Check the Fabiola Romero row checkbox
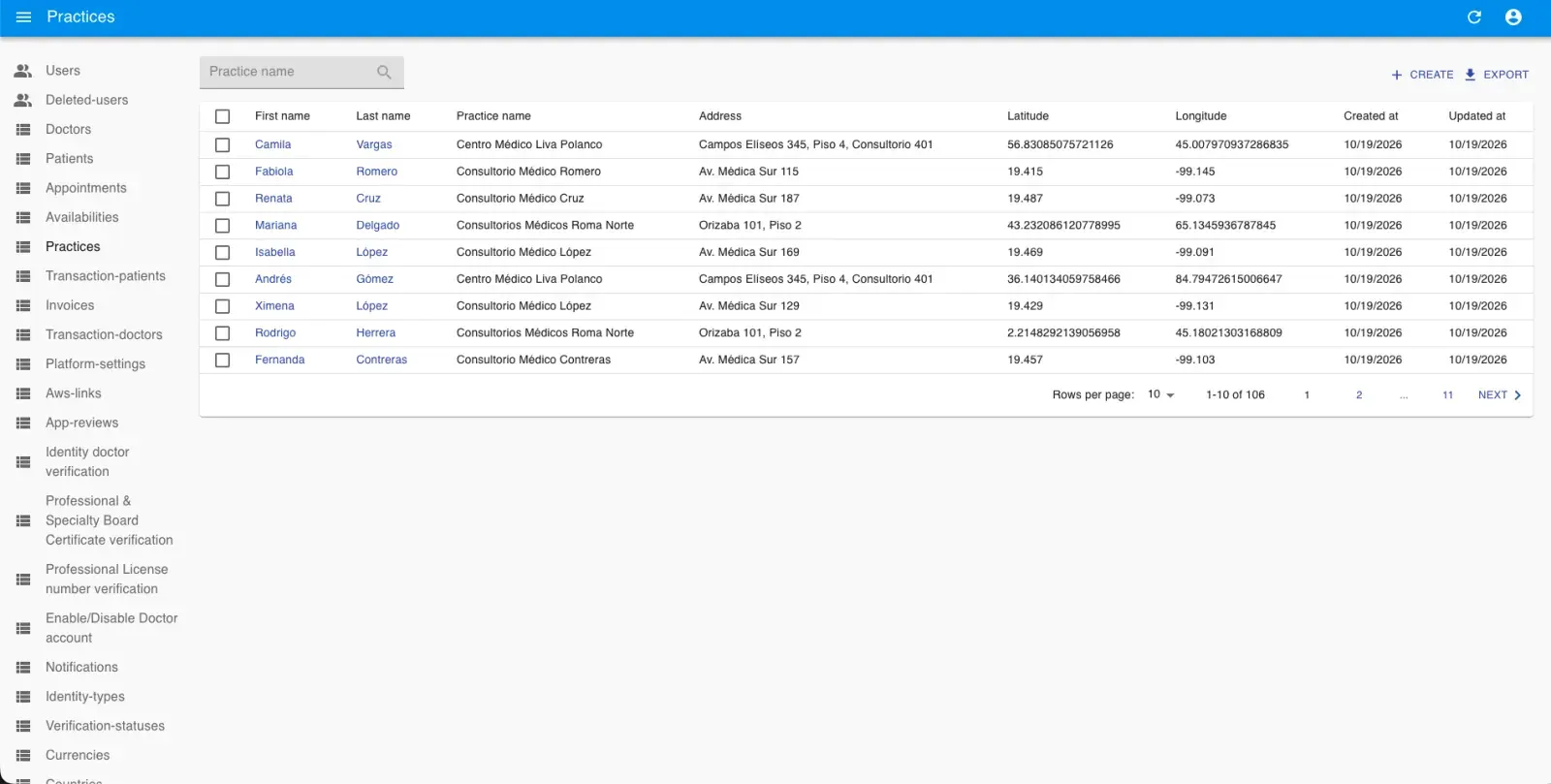 click(x=222, y=172)
